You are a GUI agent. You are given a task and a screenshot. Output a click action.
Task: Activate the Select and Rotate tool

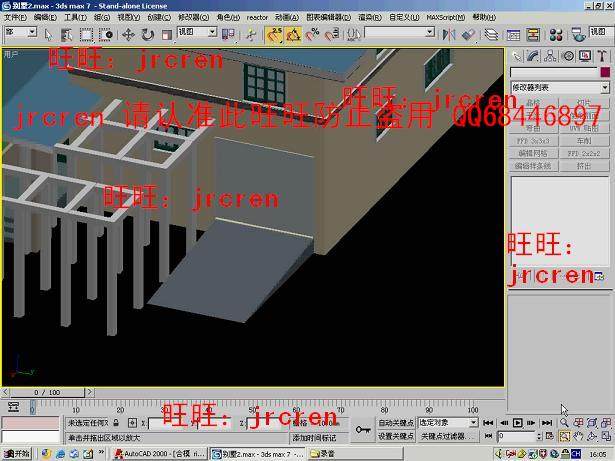pos(147,35)
